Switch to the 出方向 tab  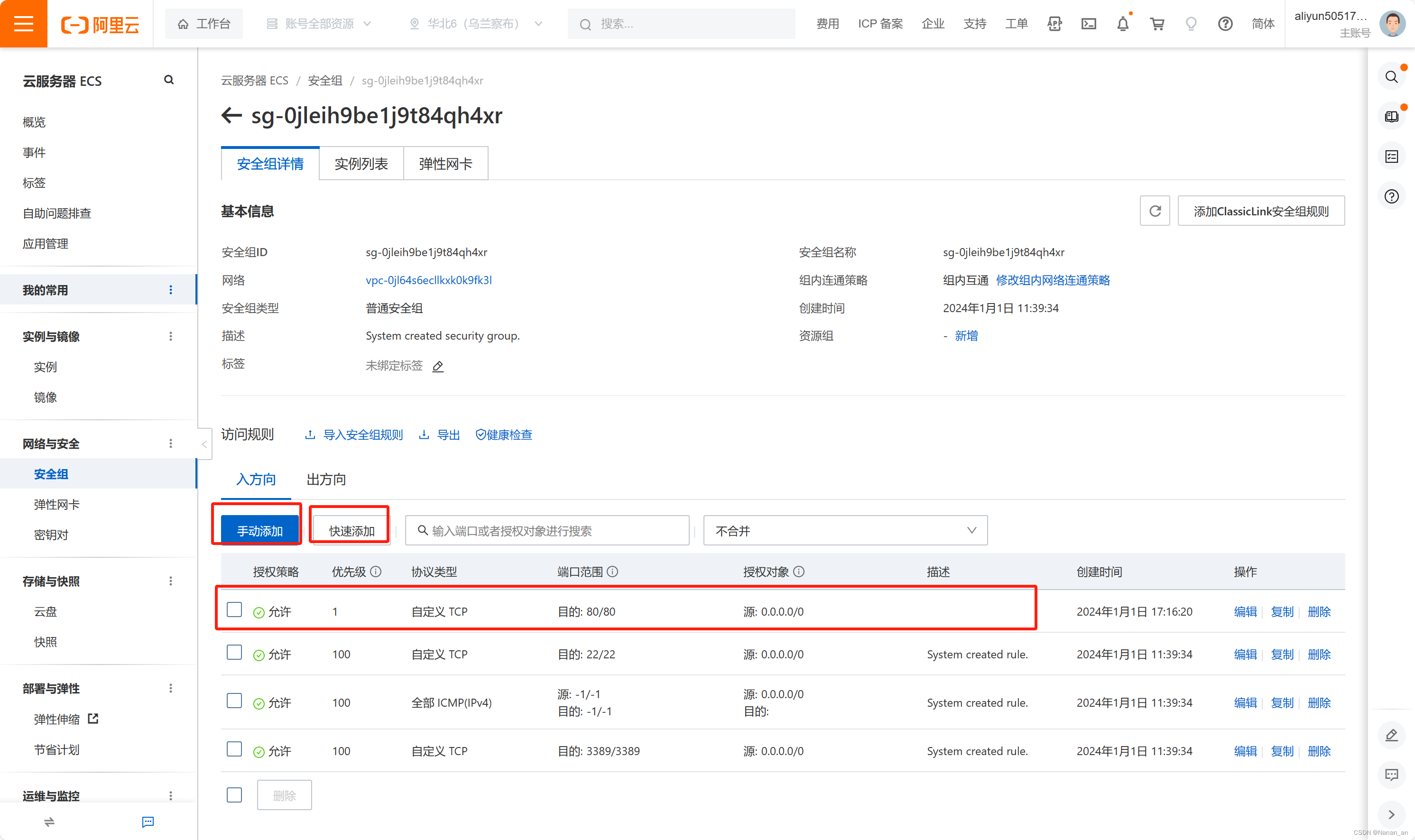click(325, 480)
